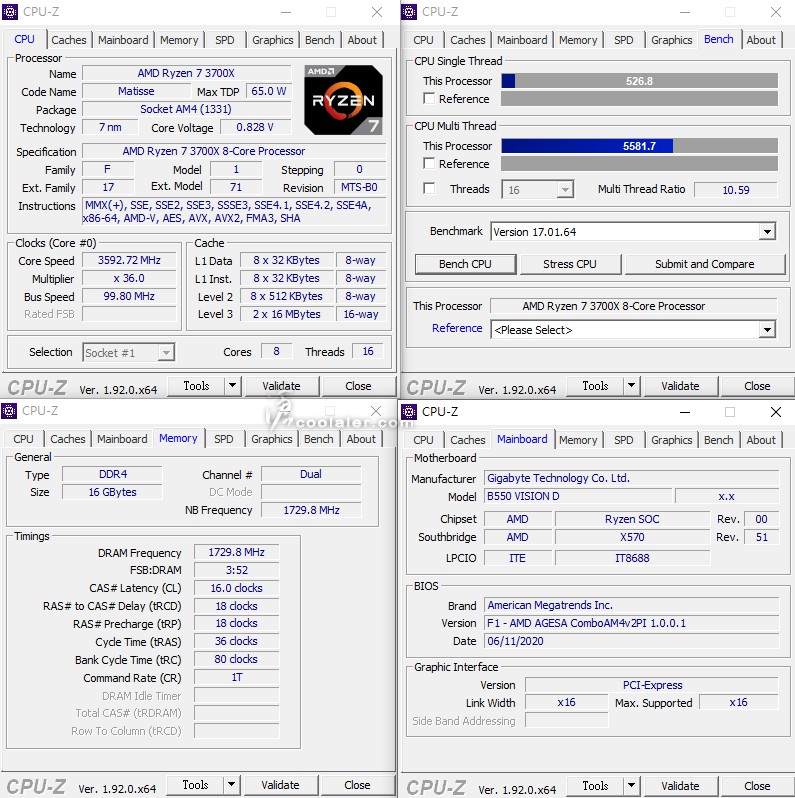Enable the Multi Thread Reference checkbox
The height and width of the screenshot is (798, 795).
coord(429,164)
